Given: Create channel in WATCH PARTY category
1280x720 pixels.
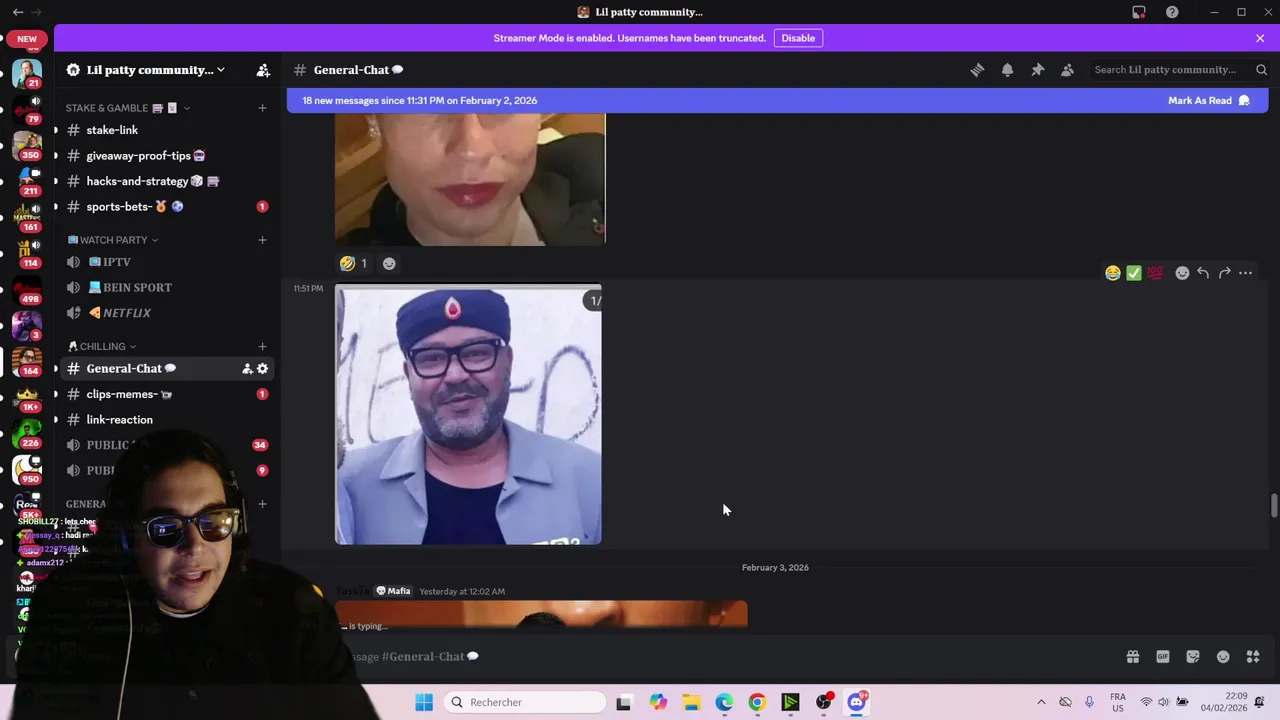Looking at the screenshot, I should [262, 240].
